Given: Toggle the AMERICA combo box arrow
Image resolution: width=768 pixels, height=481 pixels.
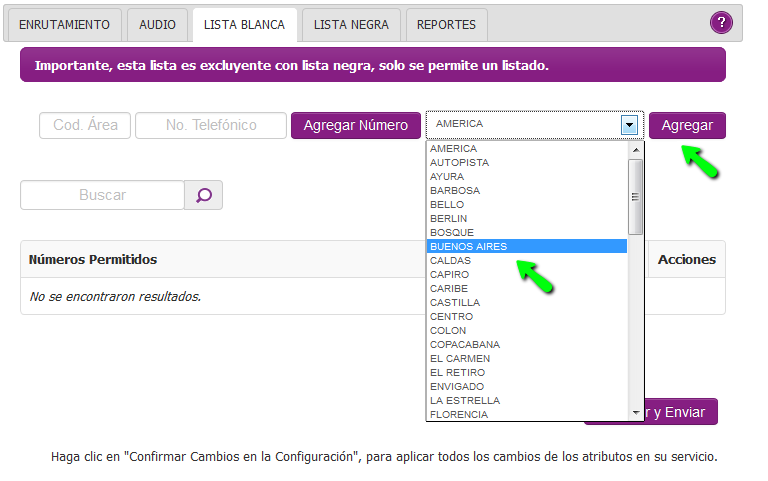Looking at the screenshot, I should click(629, 125).
